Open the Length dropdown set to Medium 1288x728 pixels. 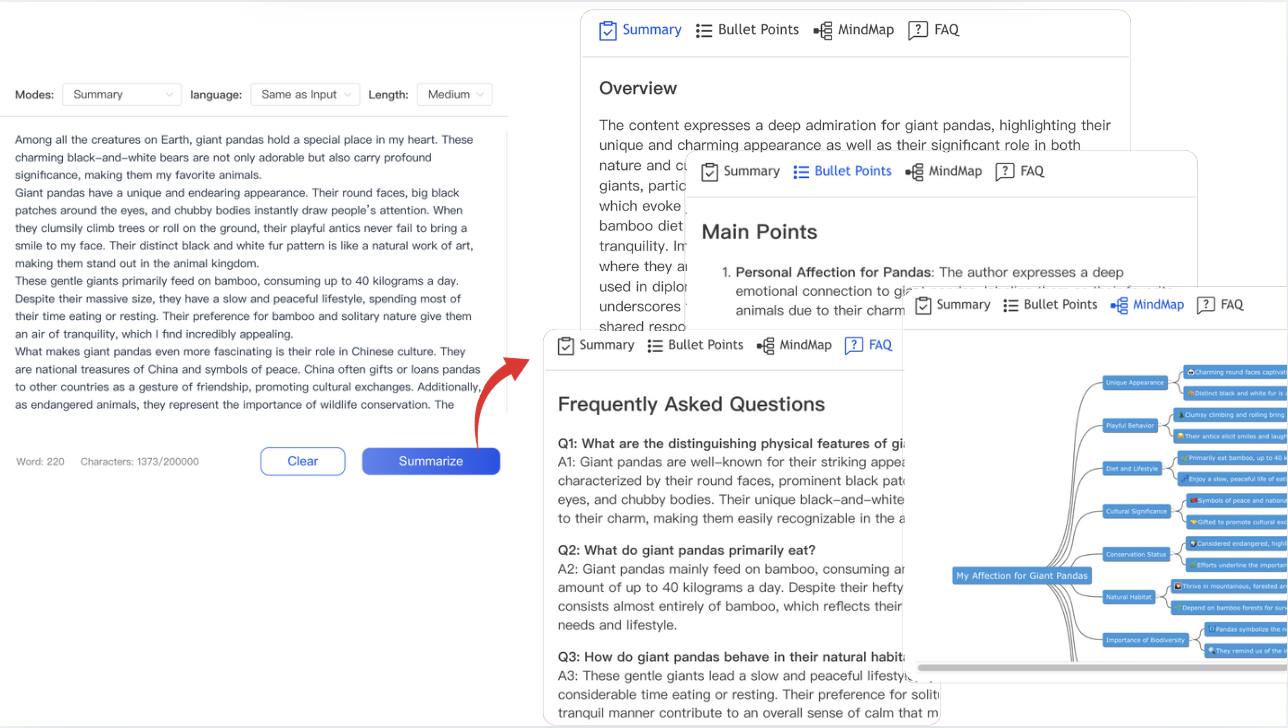[455, 94]
